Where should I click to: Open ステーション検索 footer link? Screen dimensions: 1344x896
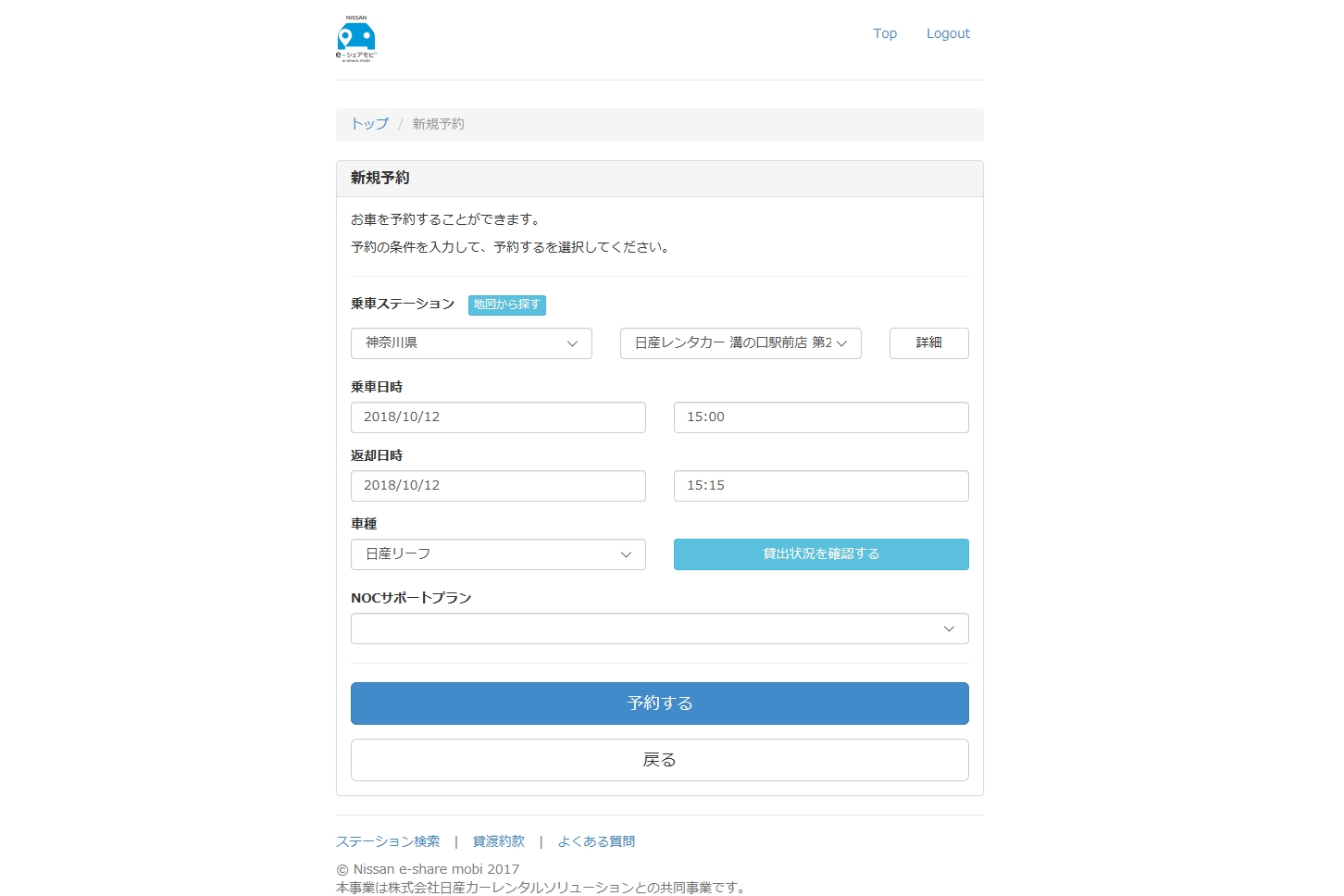point(388,841)
